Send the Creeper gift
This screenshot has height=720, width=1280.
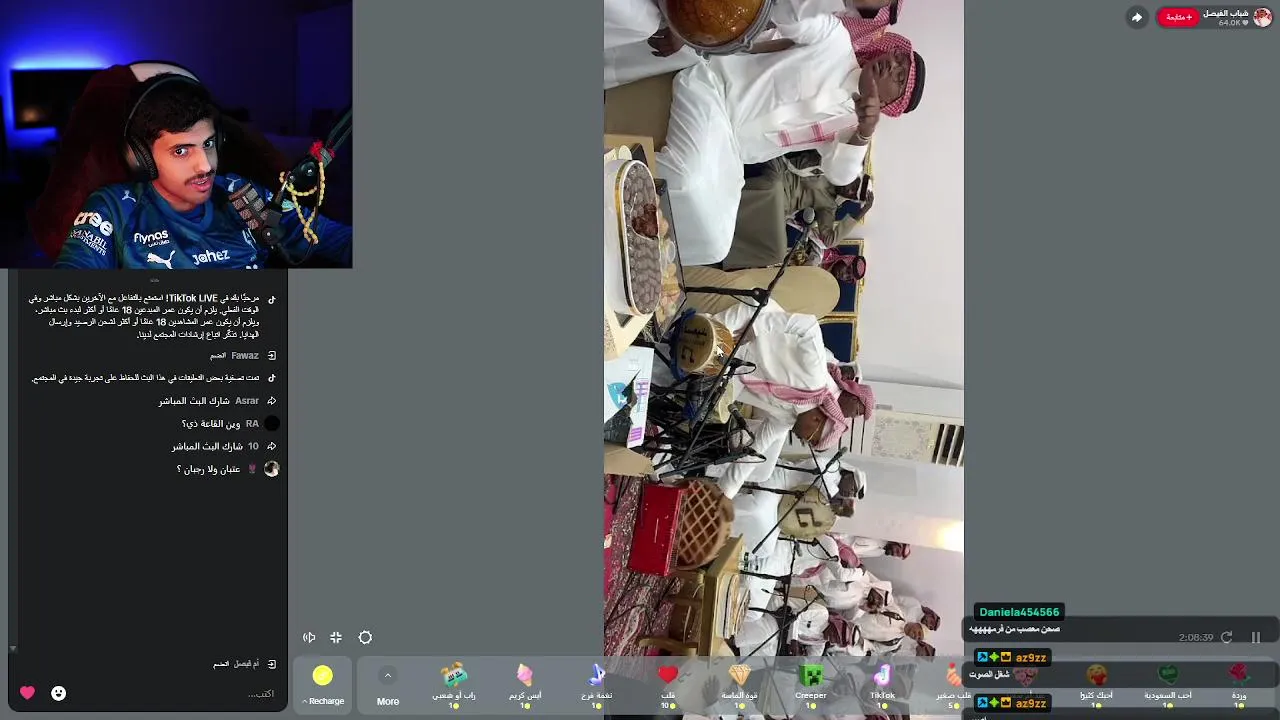click(811, 686)
